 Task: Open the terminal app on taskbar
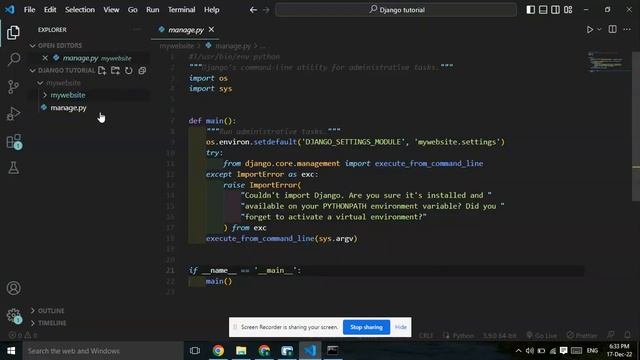[333, 351]
